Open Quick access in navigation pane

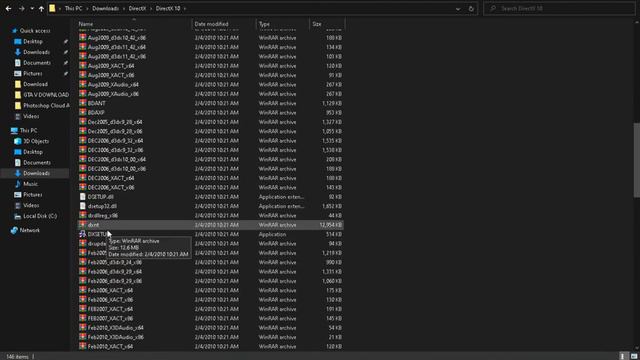(35, 31)
